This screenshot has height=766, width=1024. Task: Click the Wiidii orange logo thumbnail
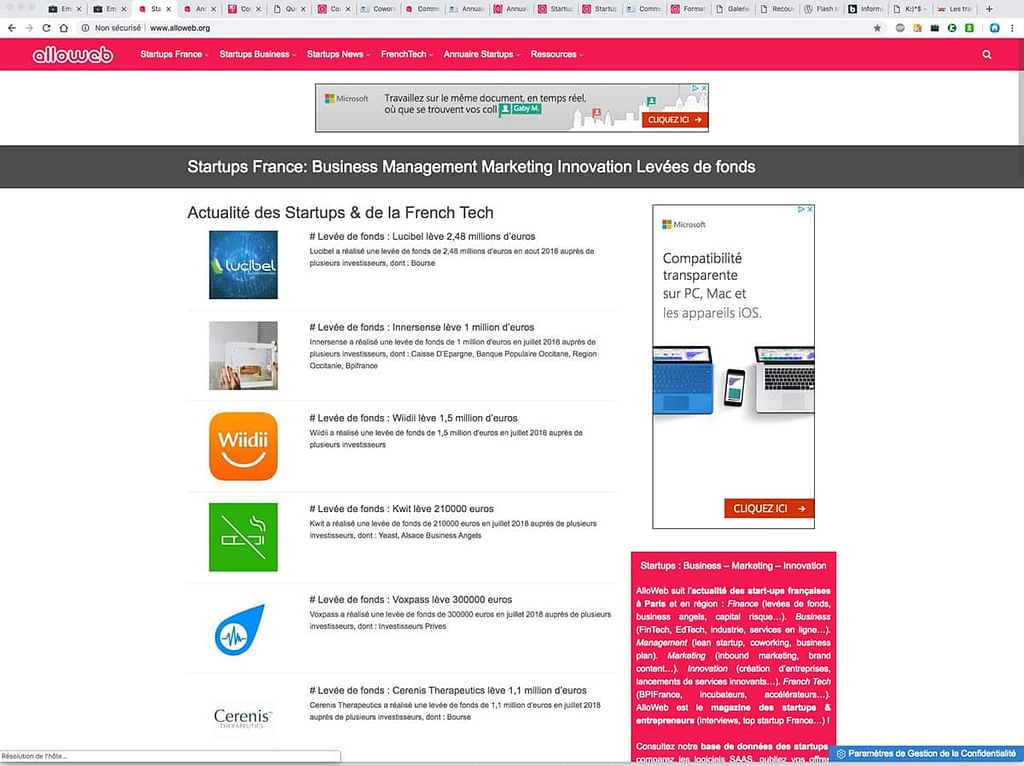click(x=243, y=446)
